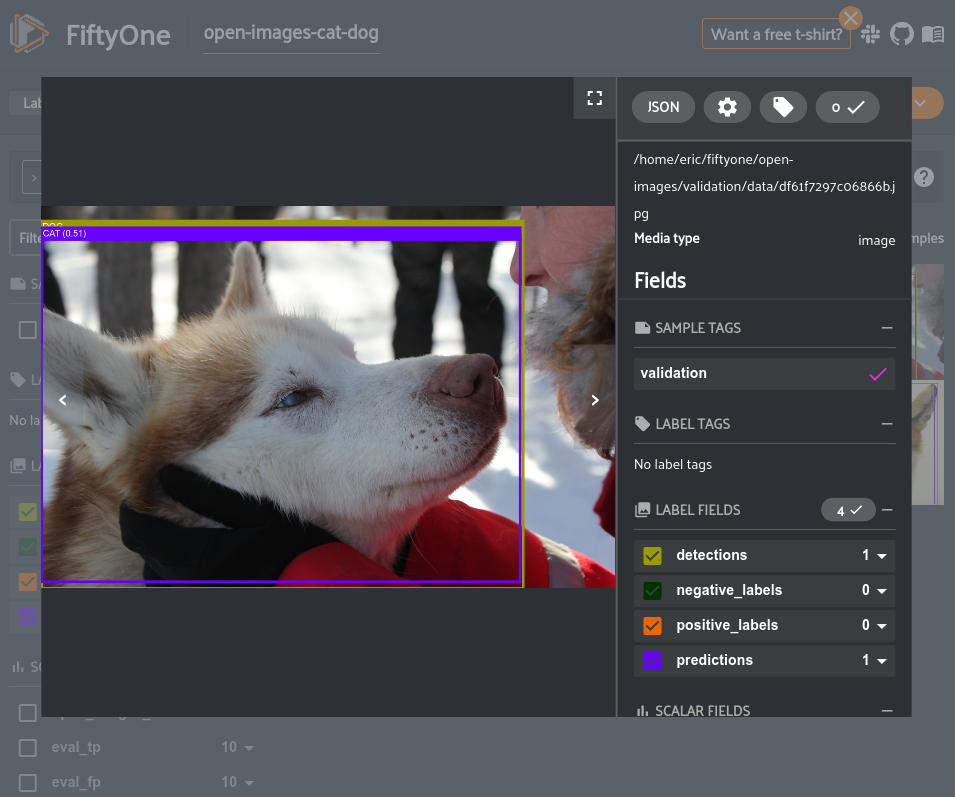Expand the predictions count dropdown arrow
The image size is (955, 797).
(x=882, y=661)
